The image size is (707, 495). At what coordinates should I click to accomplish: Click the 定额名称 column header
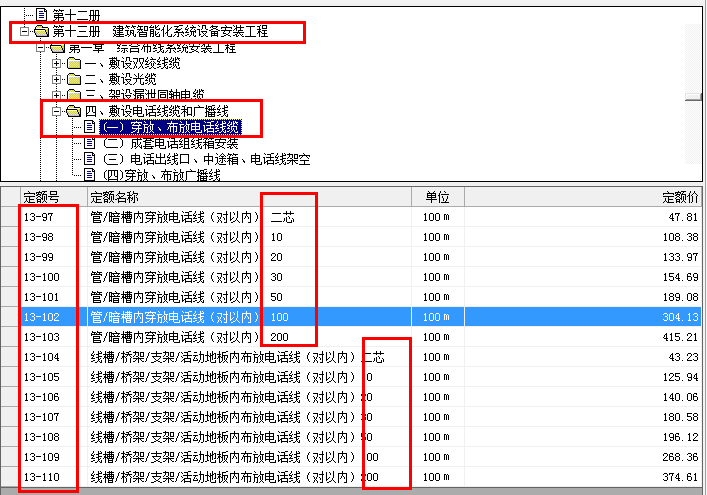tap(249, 197)
